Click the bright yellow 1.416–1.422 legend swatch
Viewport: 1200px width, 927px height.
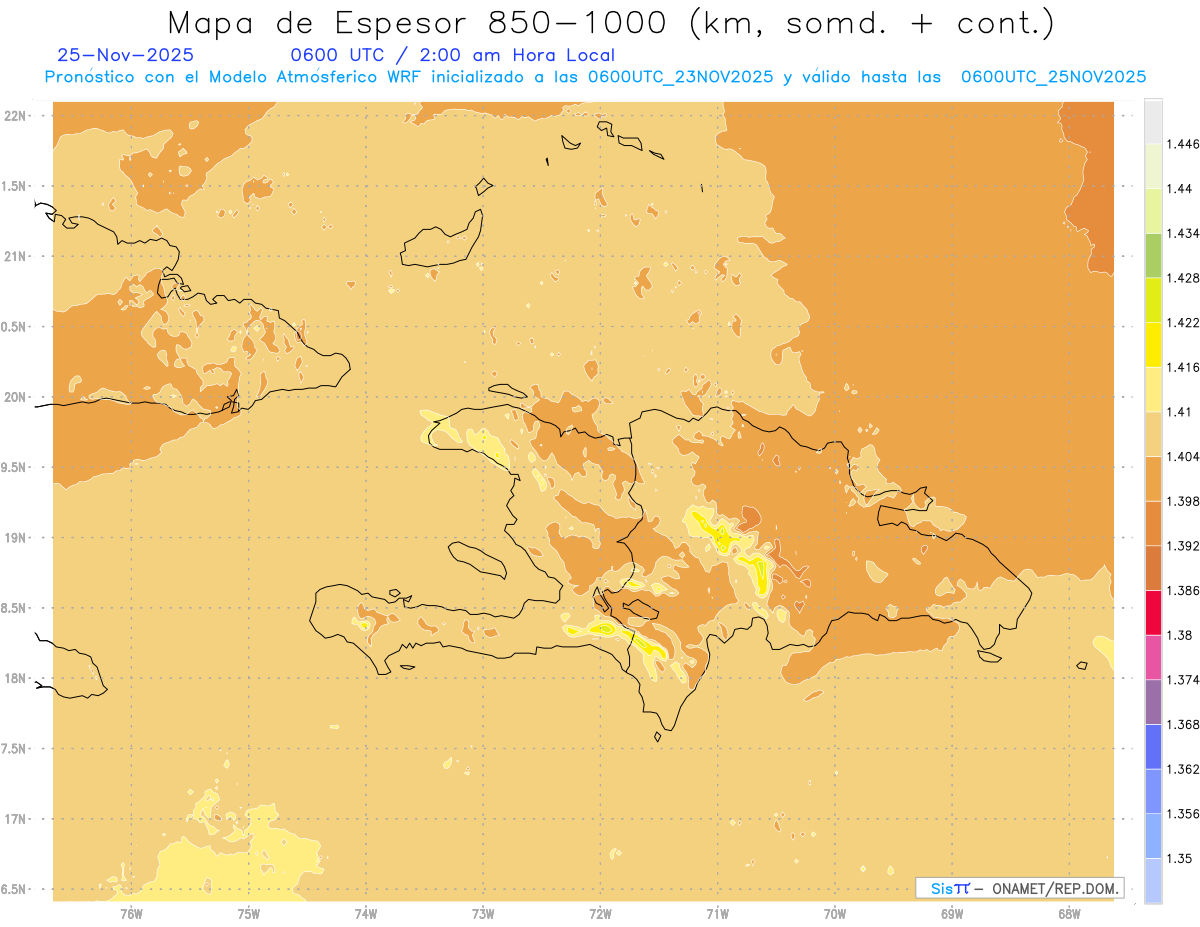[1153, 344]
